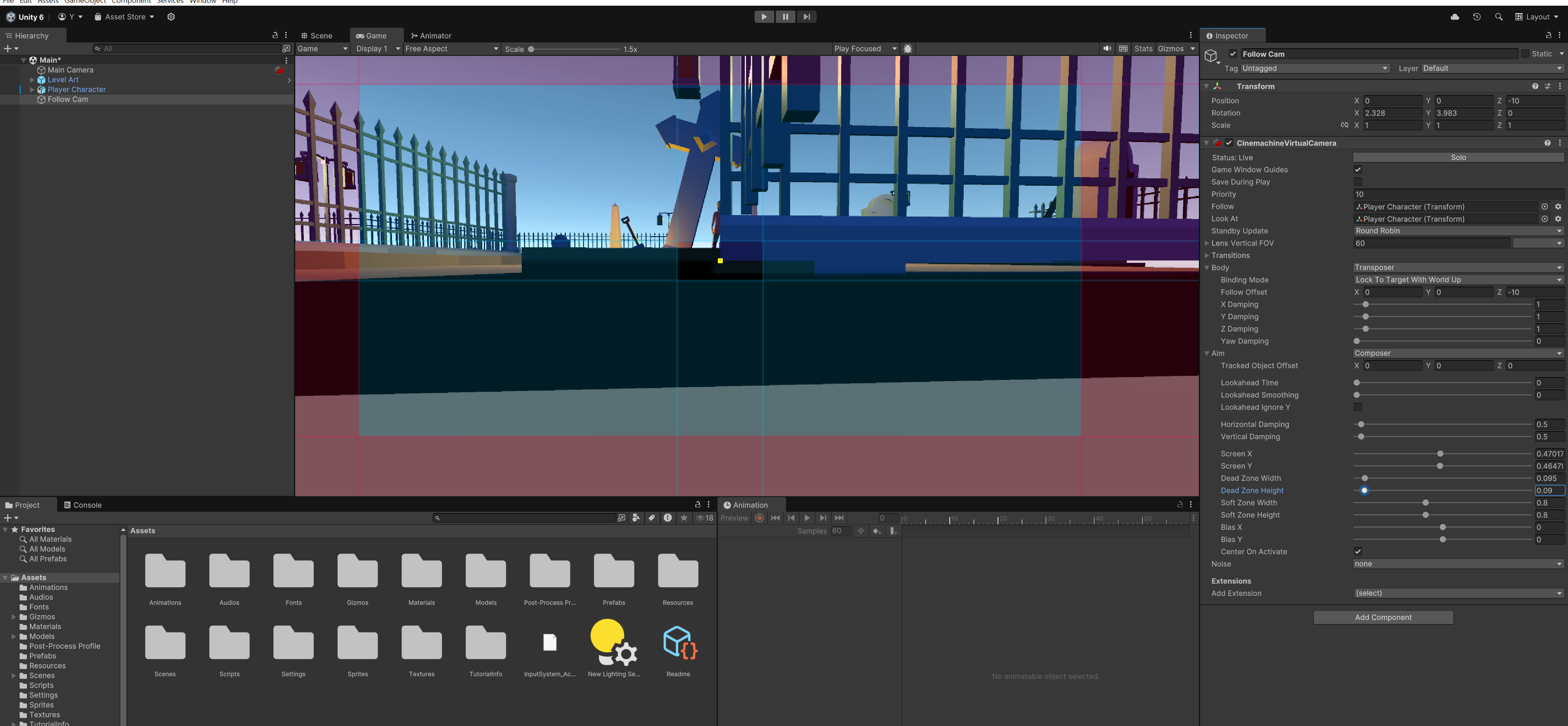Toggle Lookahead Ignore Y checkbox
1568x726 pixels.
[1357, 407]
